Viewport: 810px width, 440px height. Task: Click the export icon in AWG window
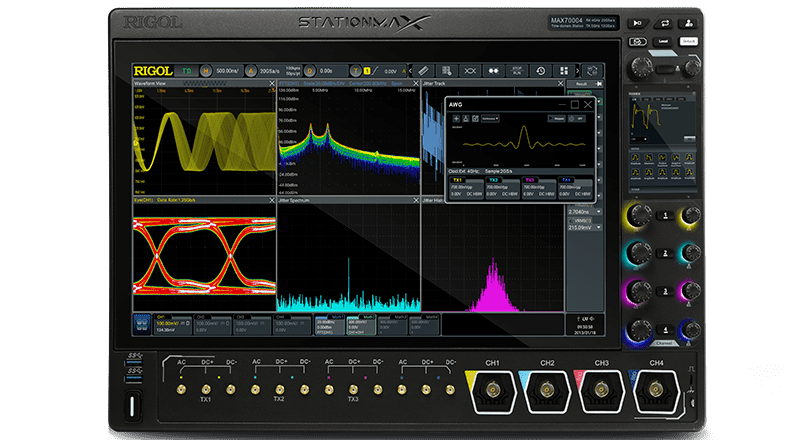pyautogui.click(x=475, y=119)
